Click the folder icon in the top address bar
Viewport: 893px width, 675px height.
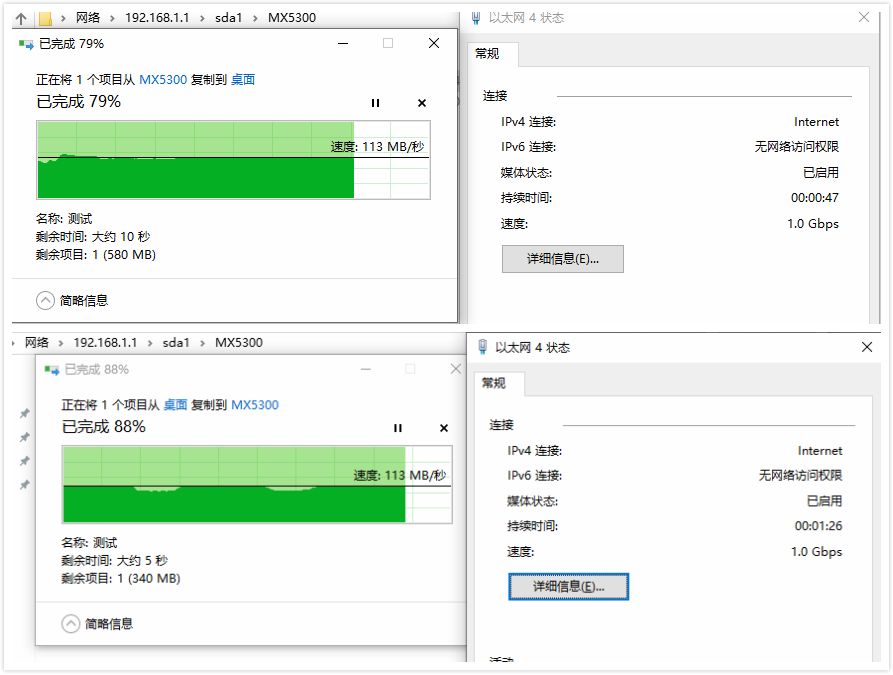coord(45,19)
